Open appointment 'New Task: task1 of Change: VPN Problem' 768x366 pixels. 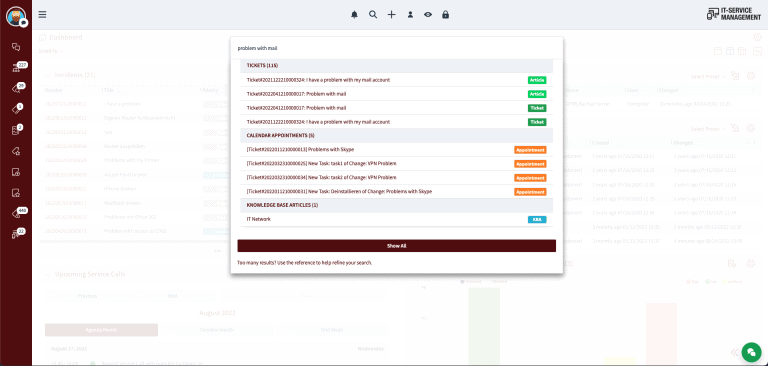pos(396,163)
